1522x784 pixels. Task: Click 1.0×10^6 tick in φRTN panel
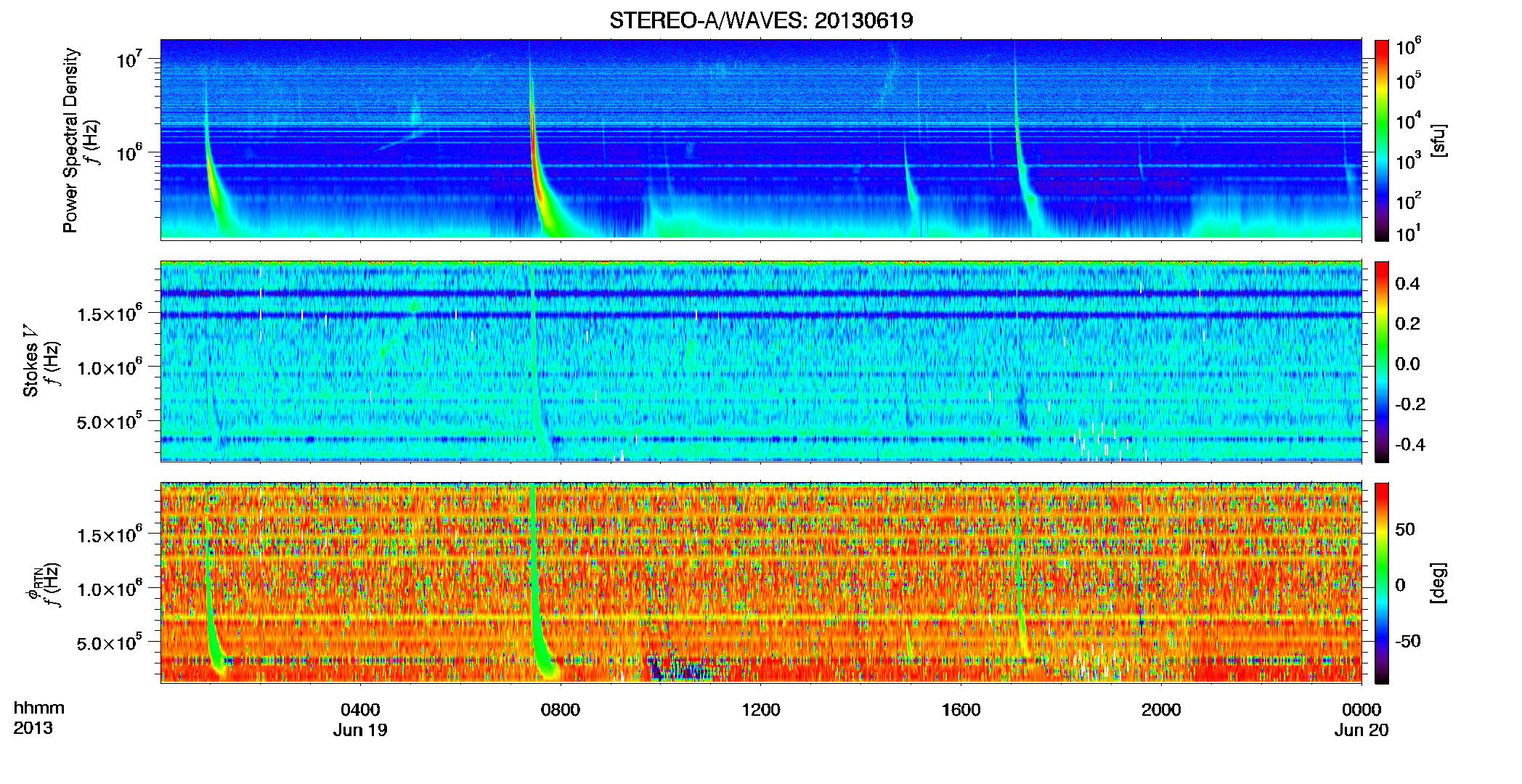109,589
